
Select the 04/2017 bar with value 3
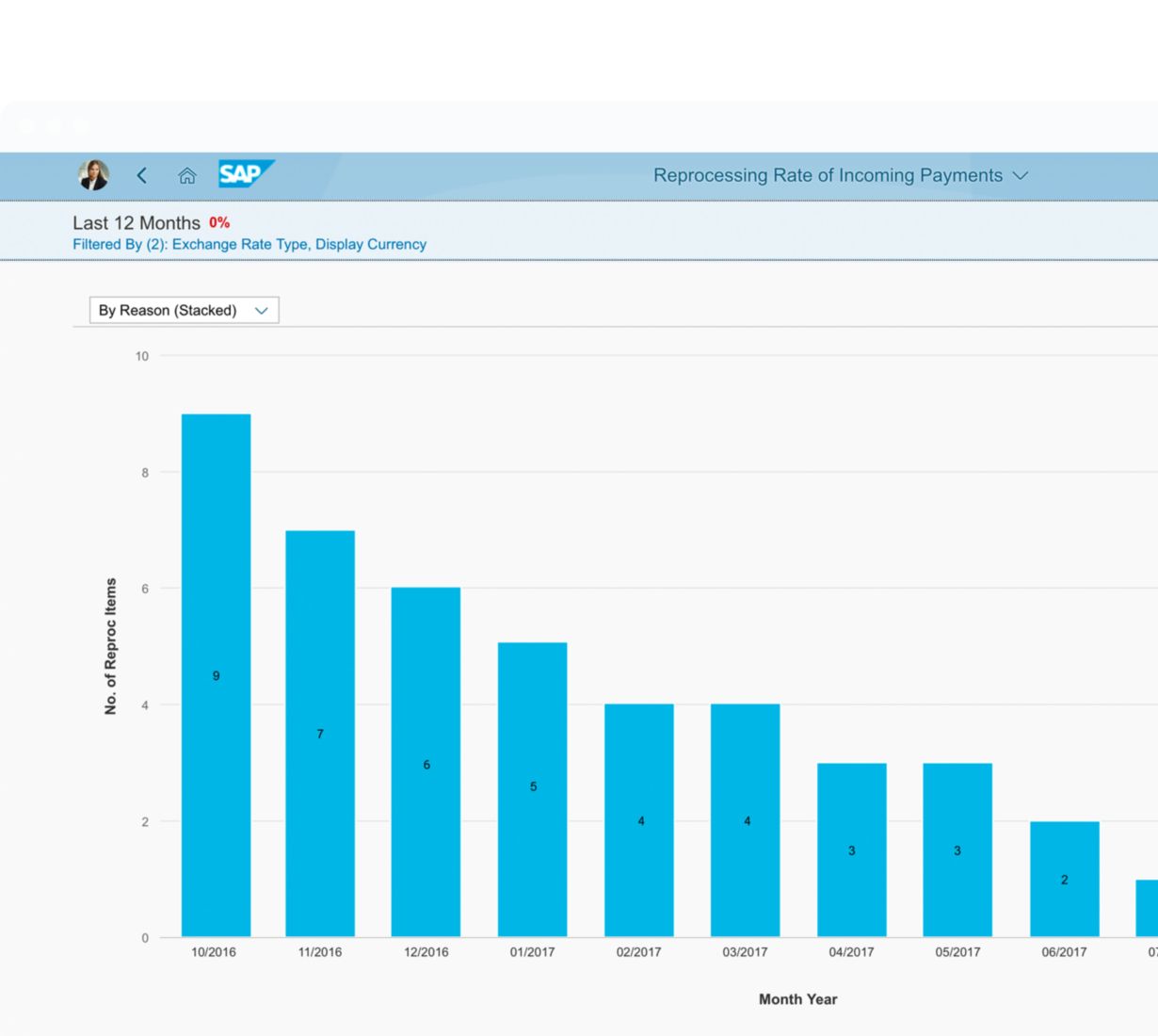[851, 850]
